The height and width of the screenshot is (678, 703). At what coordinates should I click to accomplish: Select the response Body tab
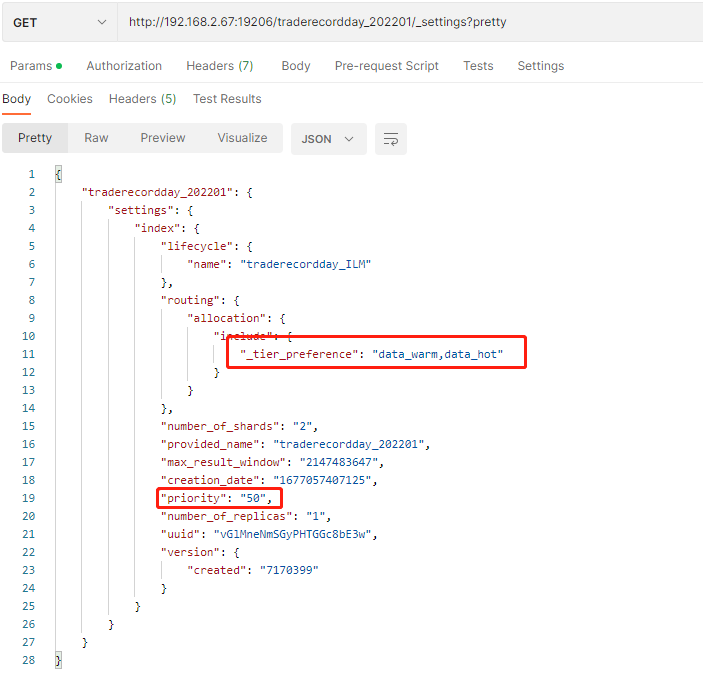(x=17, y=99)
